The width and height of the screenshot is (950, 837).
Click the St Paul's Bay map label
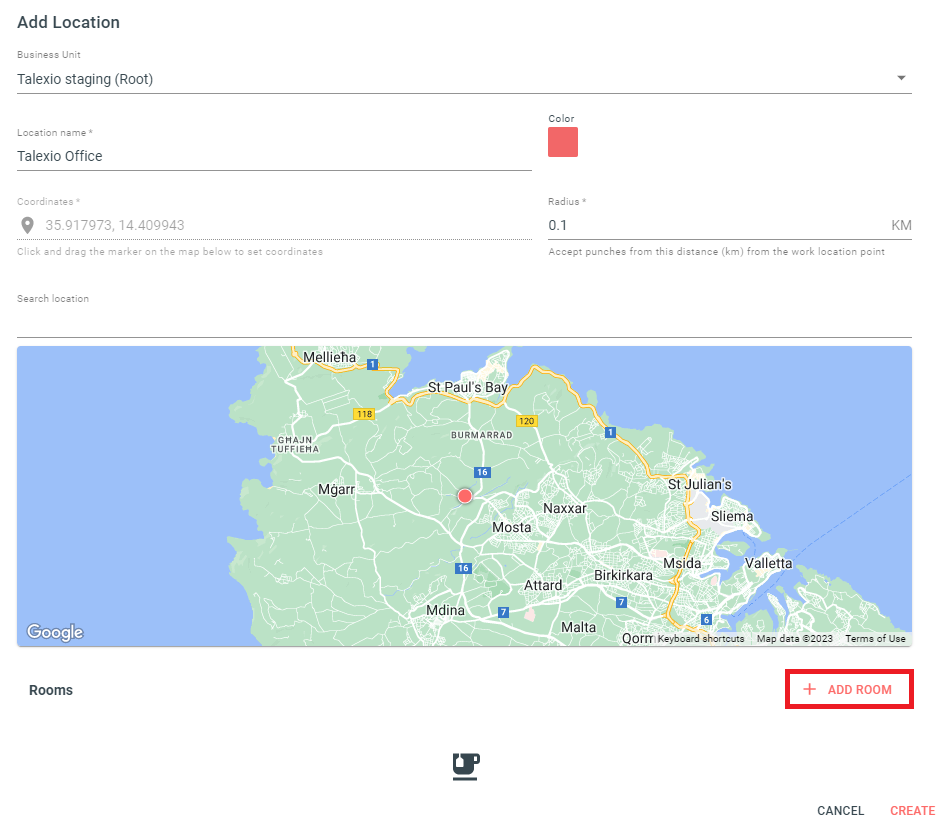[467, 387]
